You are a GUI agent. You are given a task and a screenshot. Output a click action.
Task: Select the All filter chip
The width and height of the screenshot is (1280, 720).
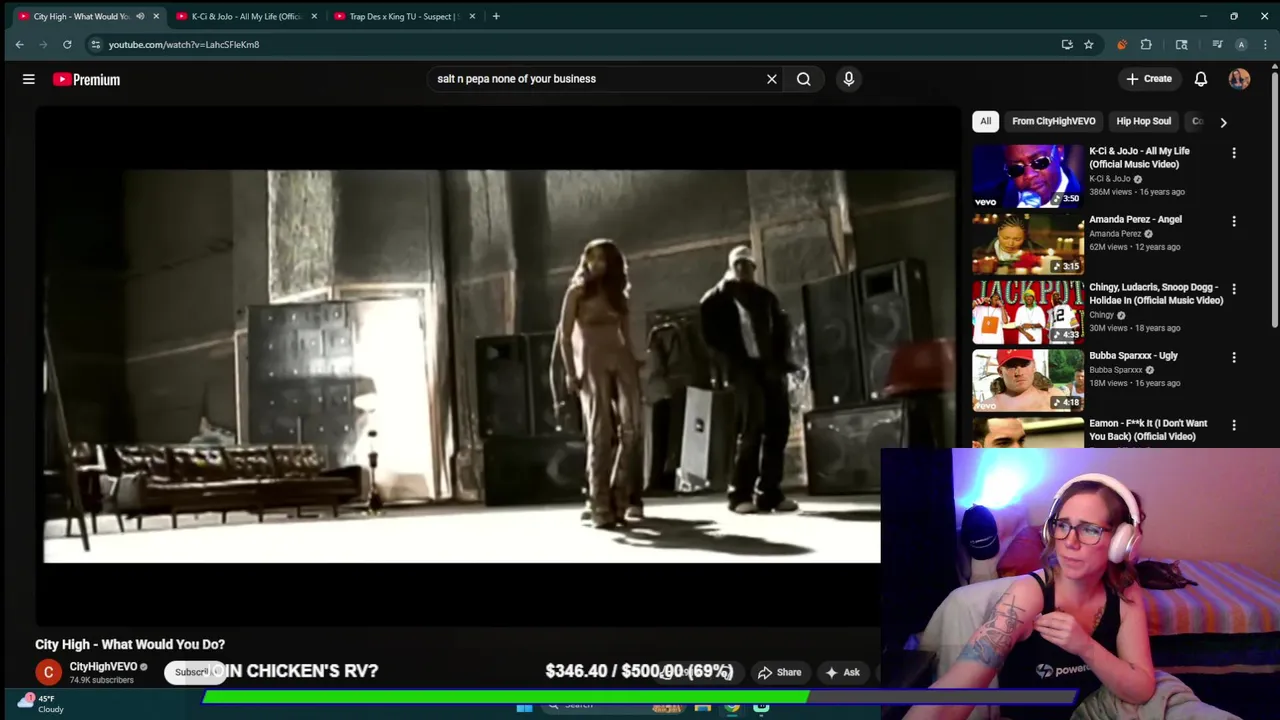coord(985,121)
